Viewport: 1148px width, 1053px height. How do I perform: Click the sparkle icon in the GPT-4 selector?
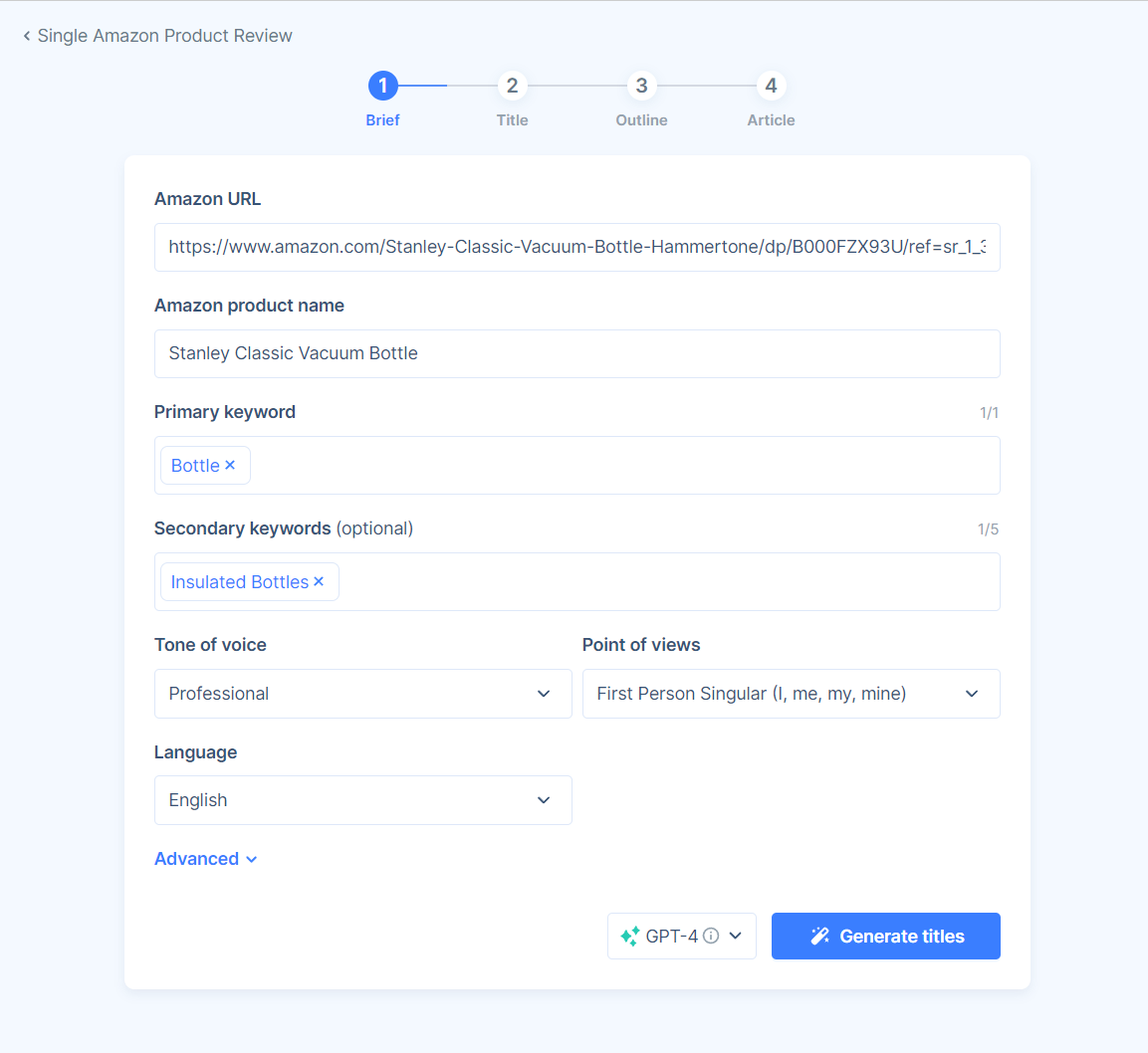coord(628,936)
